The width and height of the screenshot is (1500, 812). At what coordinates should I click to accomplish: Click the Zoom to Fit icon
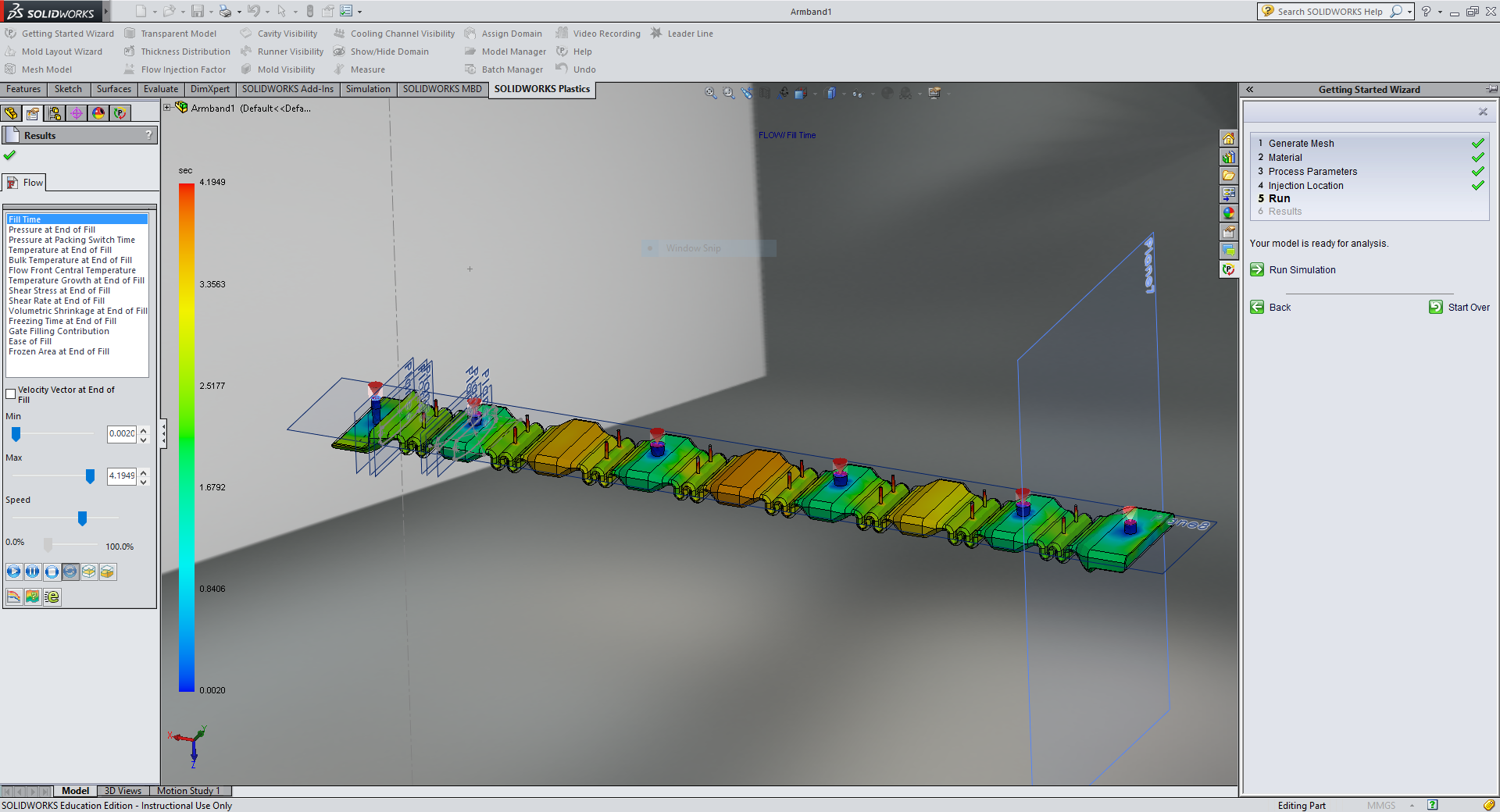[x=711, y=93]
